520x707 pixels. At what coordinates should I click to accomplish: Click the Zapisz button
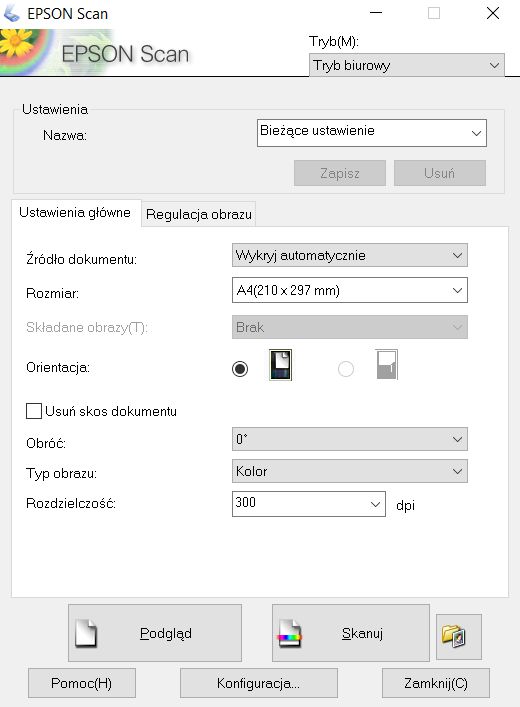coord(340,173)
